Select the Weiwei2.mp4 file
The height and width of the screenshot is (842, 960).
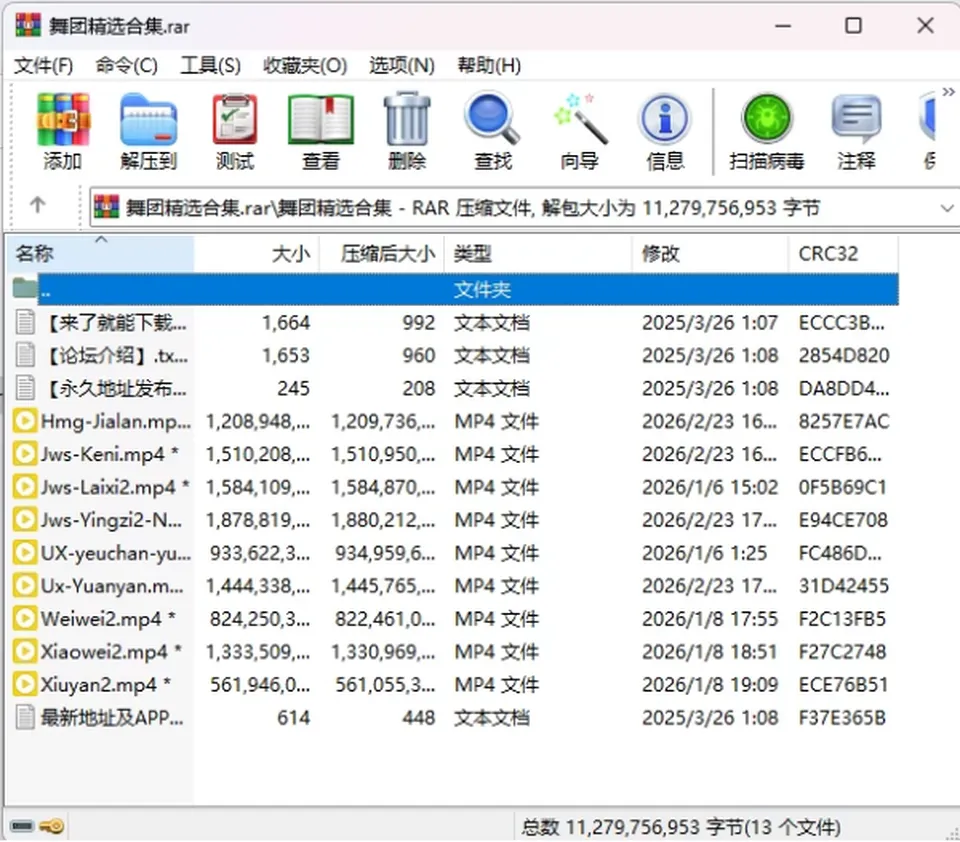tap(454, 619)
